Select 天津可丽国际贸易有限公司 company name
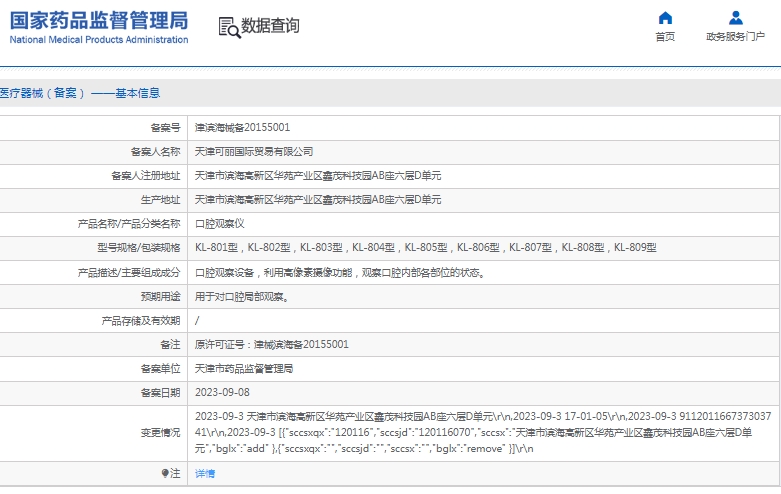The height and width of the screenshot is (494, 781). [x=254, y=151]
